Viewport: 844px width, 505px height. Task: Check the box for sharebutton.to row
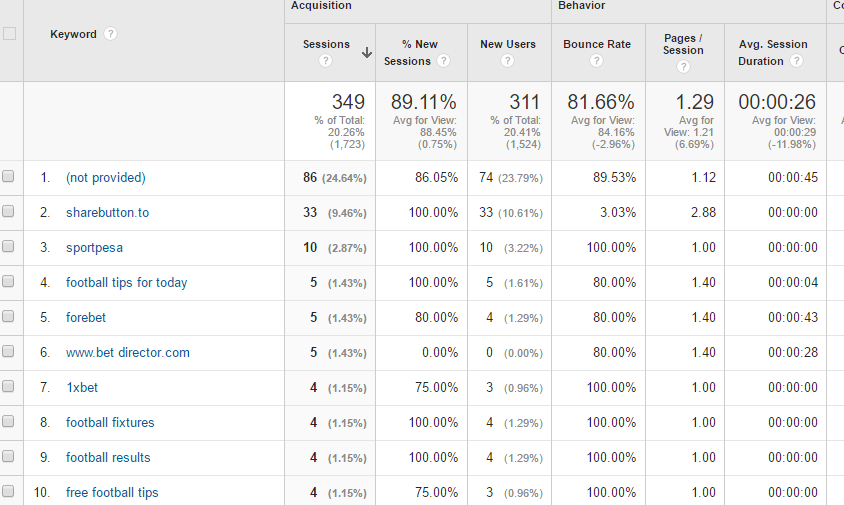(x=8, y=211)
